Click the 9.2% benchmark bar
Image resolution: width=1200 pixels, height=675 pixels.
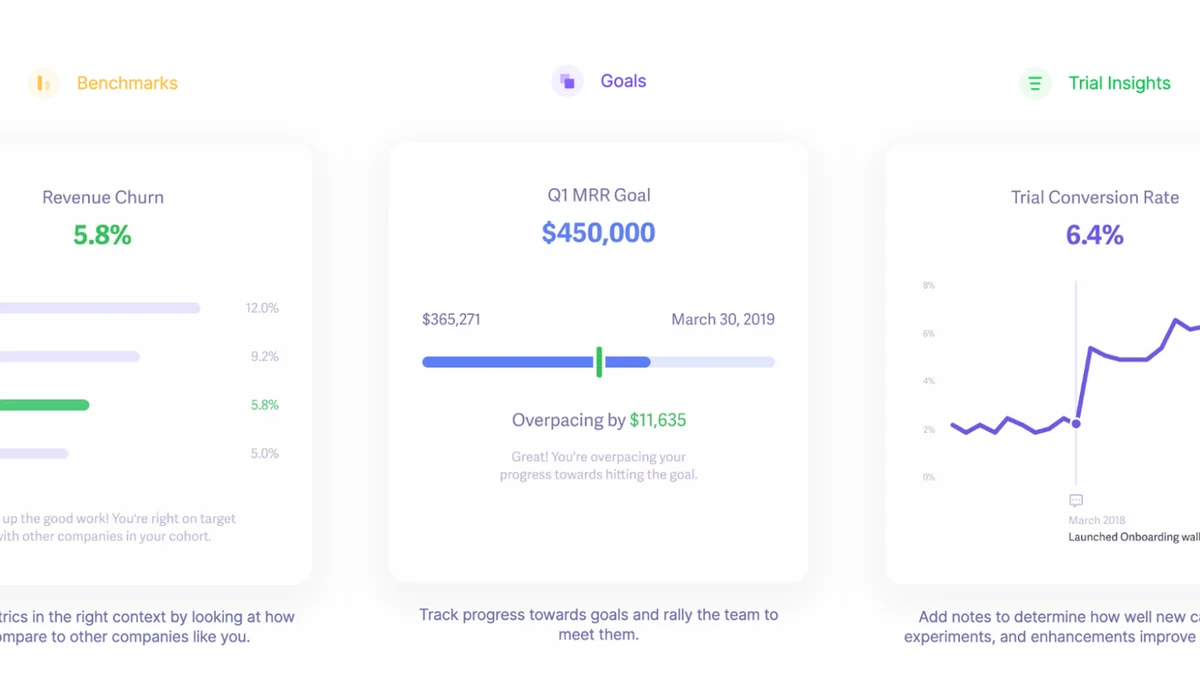coord(70,356)
